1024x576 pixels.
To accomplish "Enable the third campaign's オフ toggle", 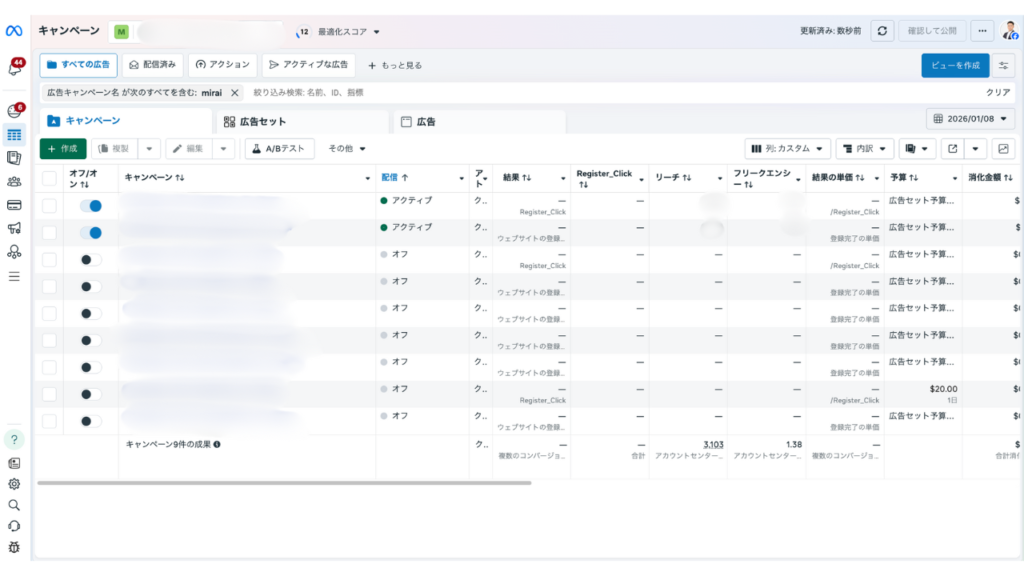I will click(92, 258).
